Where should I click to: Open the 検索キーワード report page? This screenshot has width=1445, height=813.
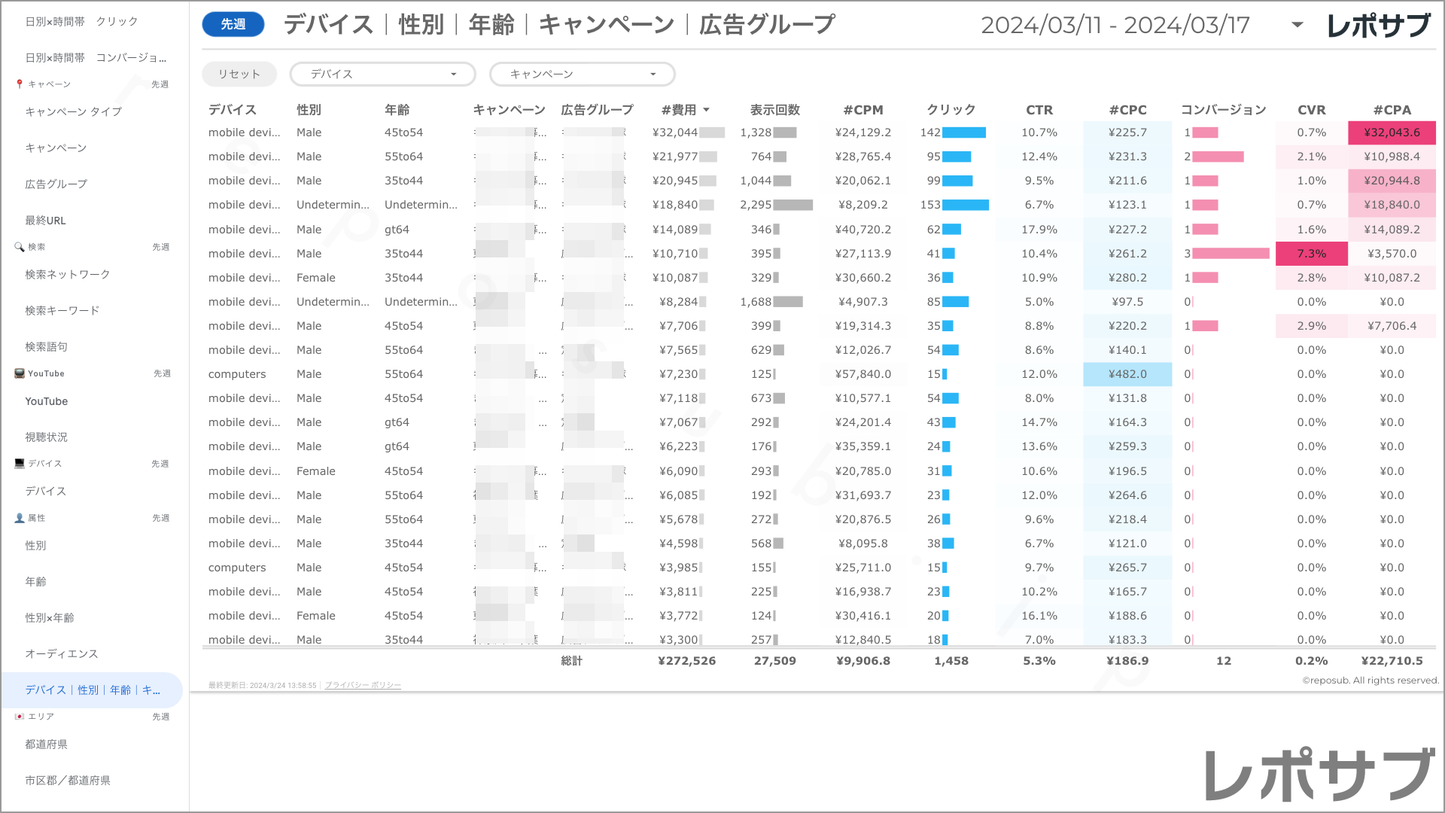click(x=62, y=311)
